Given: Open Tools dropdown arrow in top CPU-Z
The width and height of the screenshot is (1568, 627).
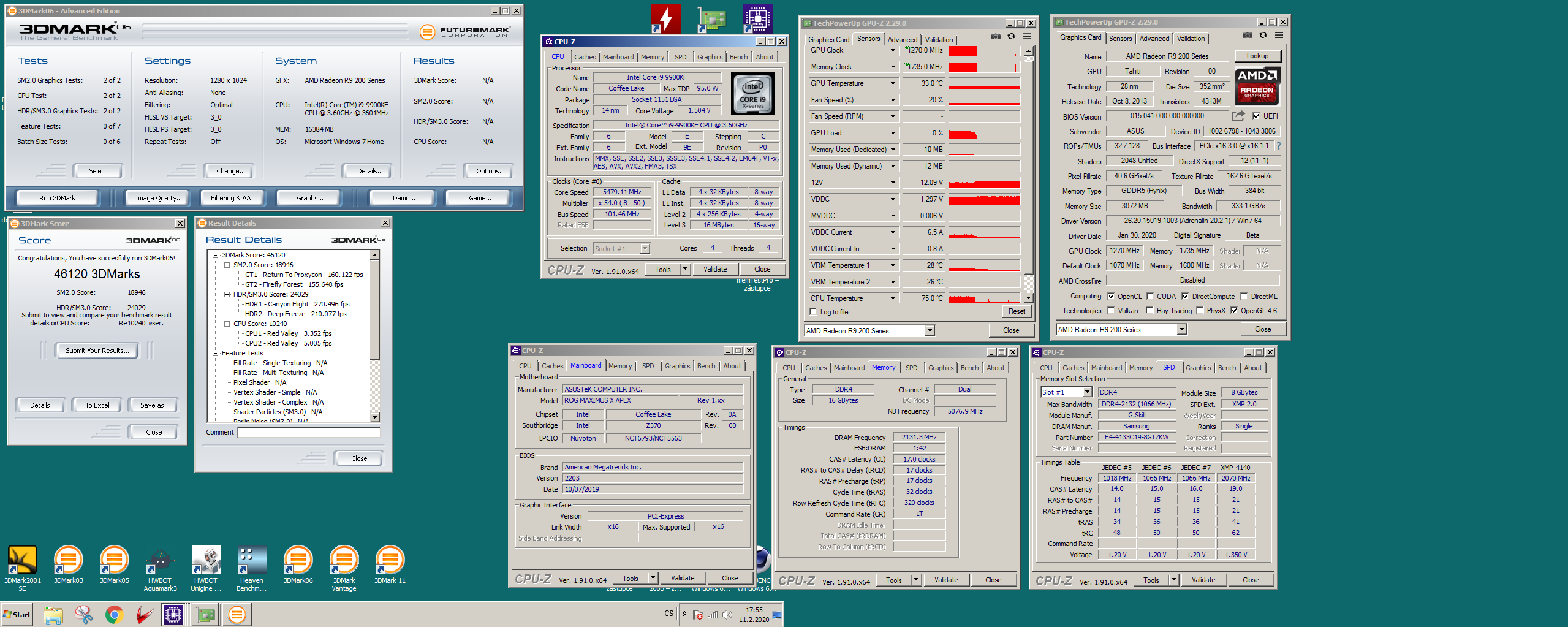Looking at the screenshot, I should click(x=685, y=269).
